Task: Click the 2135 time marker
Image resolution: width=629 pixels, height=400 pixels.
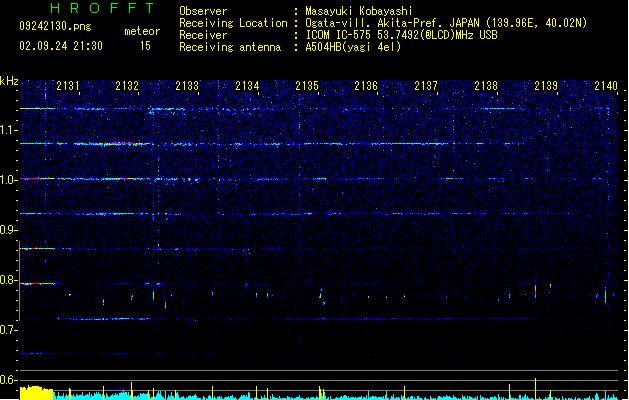Action: (x=306, y=86)
